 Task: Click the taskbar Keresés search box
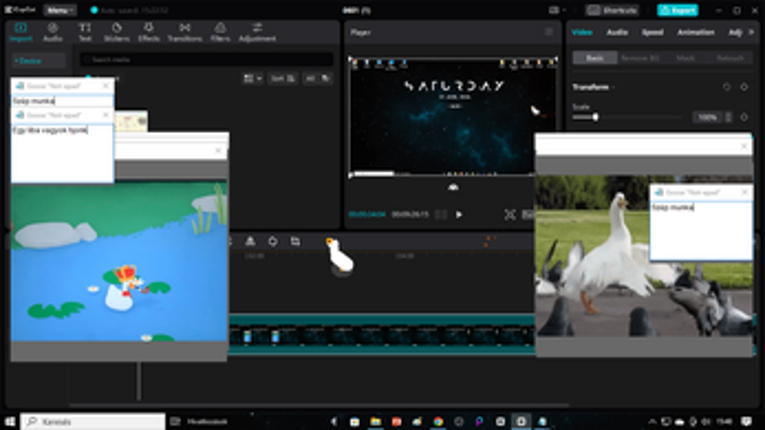click(93, 421)
